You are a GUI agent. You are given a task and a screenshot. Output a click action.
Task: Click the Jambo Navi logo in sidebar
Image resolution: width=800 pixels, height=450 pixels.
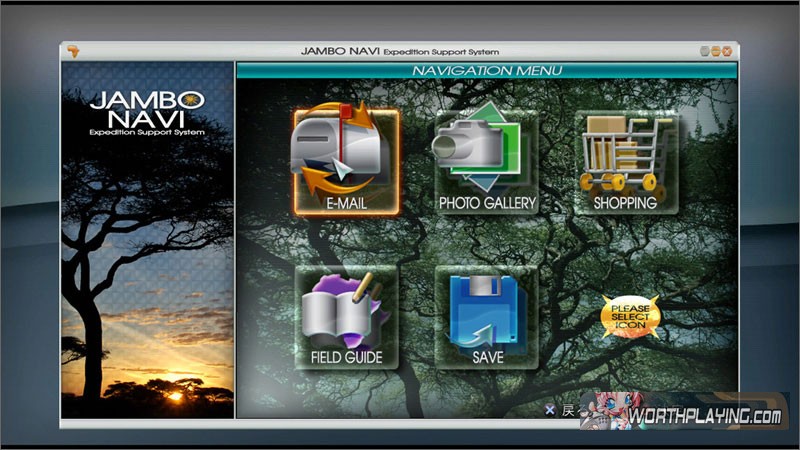pos(146,112)
